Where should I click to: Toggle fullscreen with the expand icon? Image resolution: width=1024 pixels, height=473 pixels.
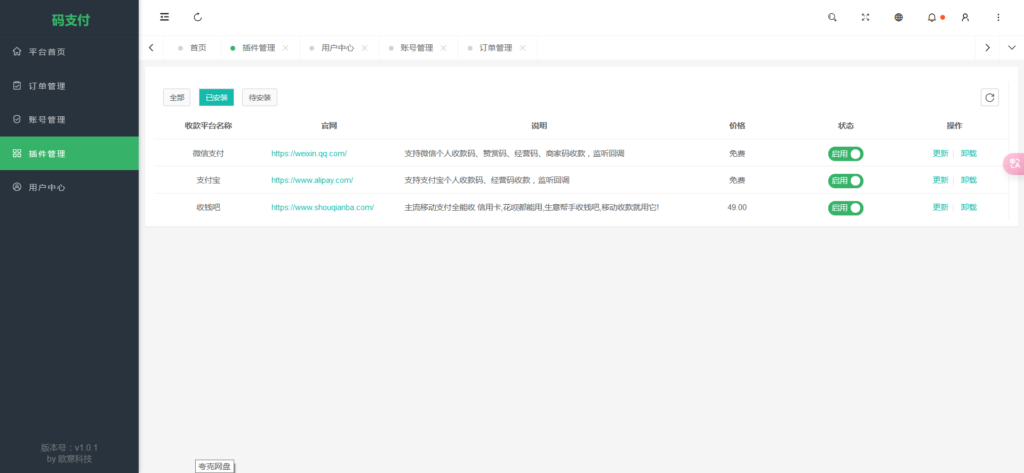point(865,18)
